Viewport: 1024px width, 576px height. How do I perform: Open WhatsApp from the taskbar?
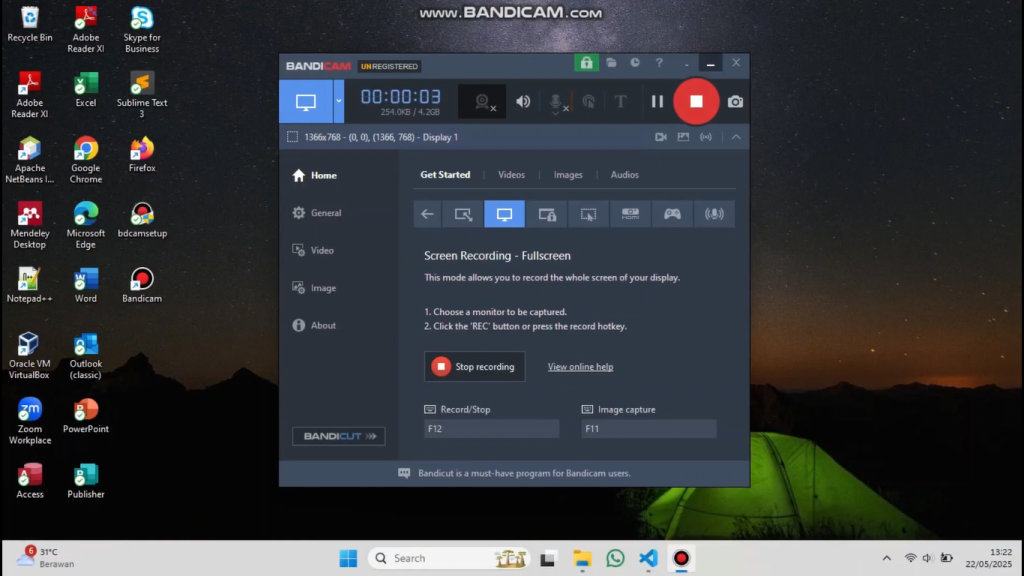tap(615, 558)
